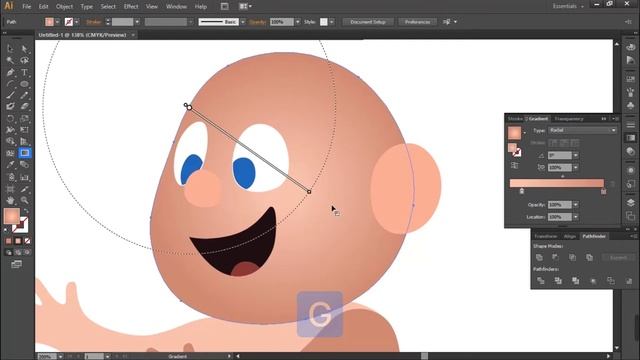Select the Selection tool (black arrow)
Screen dimensions: 640x360
tap(10, 49)
